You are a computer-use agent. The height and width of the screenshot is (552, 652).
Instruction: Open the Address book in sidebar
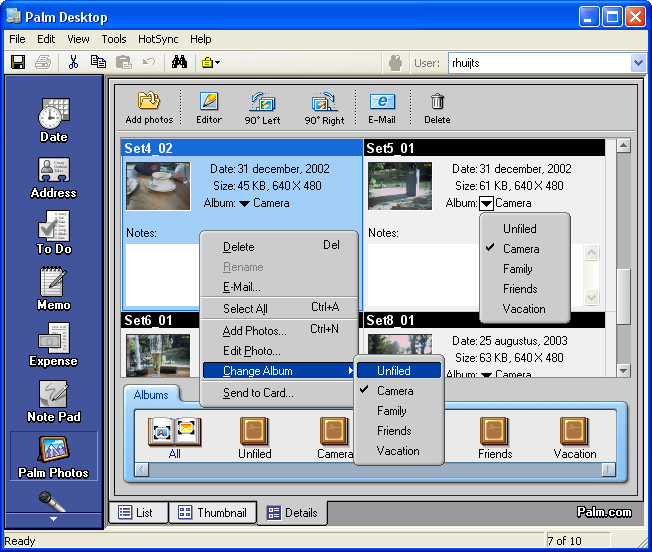54,178
